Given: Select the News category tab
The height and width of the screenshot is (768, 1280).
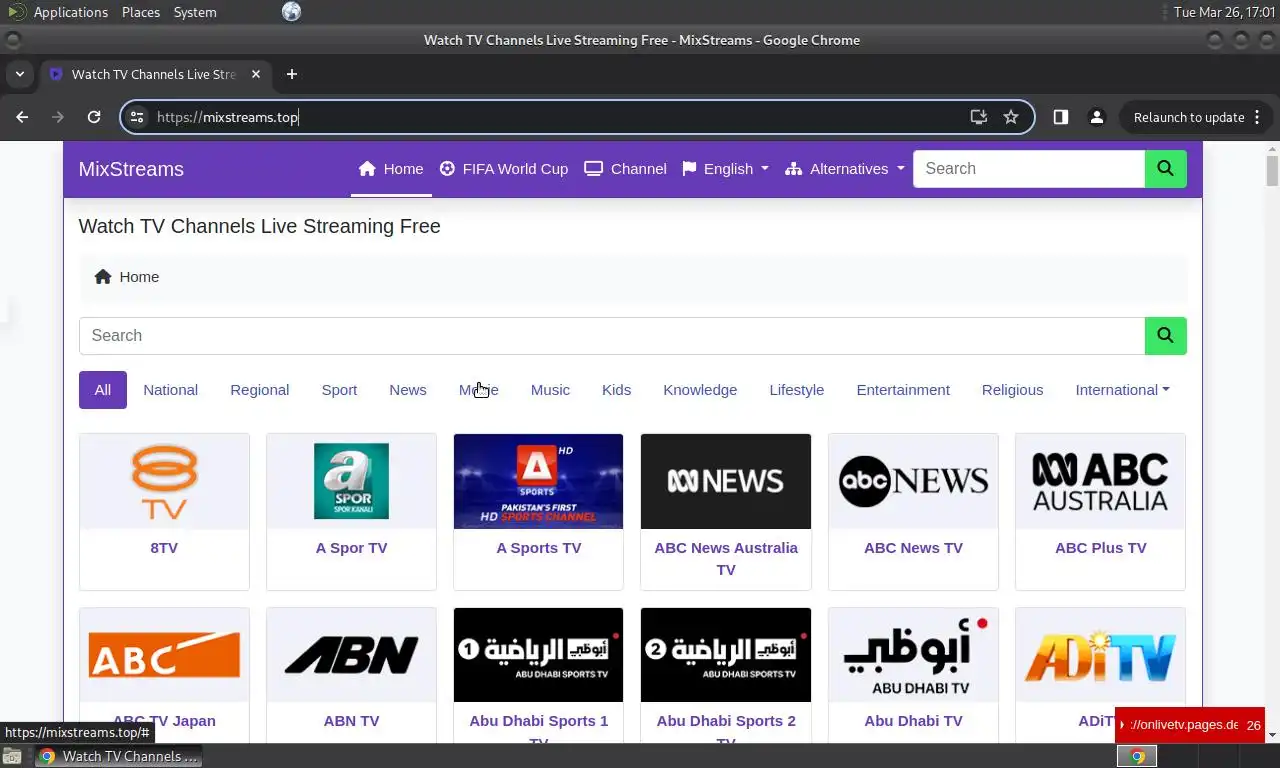Looking at the screenshot, I should pos(408,390).
